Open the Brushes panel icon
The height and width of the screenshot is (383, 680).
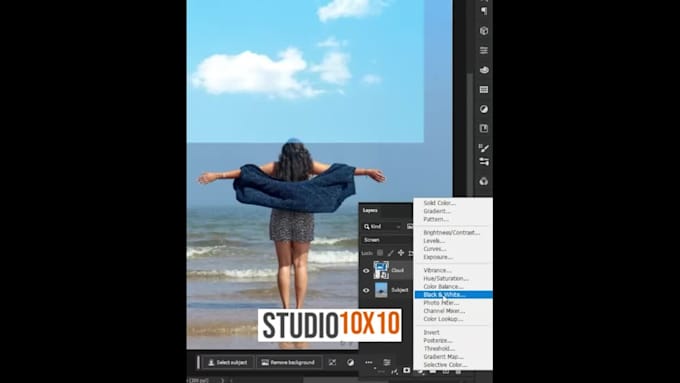click(x=484, y=148)
